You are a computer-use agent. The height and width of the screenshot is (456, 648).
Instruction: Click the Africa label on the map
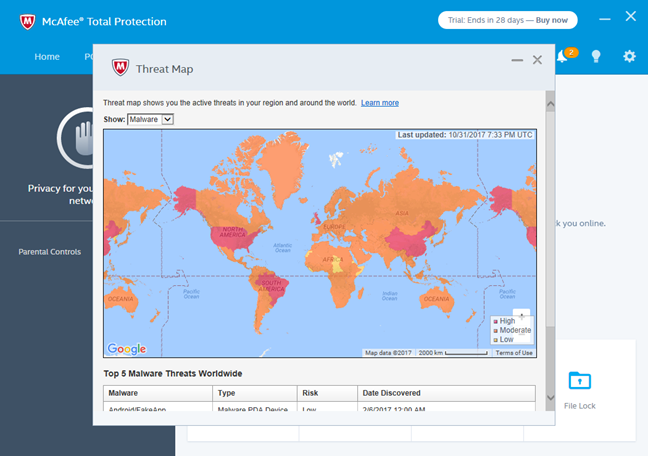(x=333, y=260)
